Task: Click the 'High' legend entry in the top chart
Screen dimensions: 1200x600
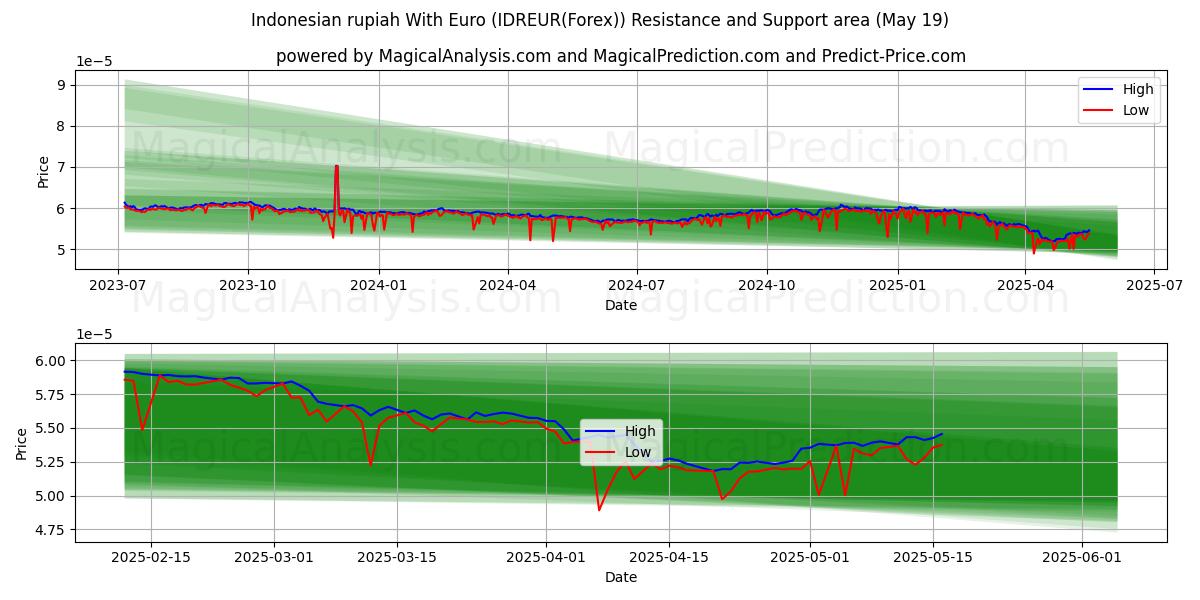Action: 1121,89
